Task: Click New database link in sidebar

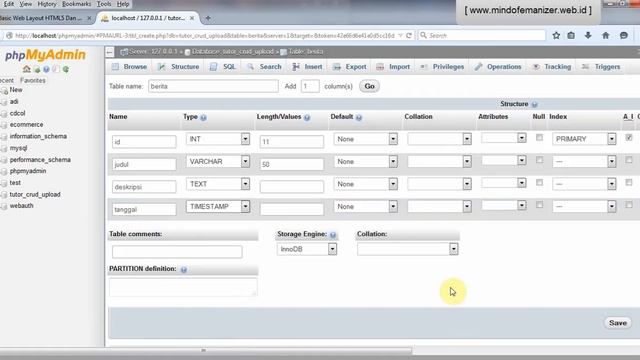Action: click(x=16, y=90)
